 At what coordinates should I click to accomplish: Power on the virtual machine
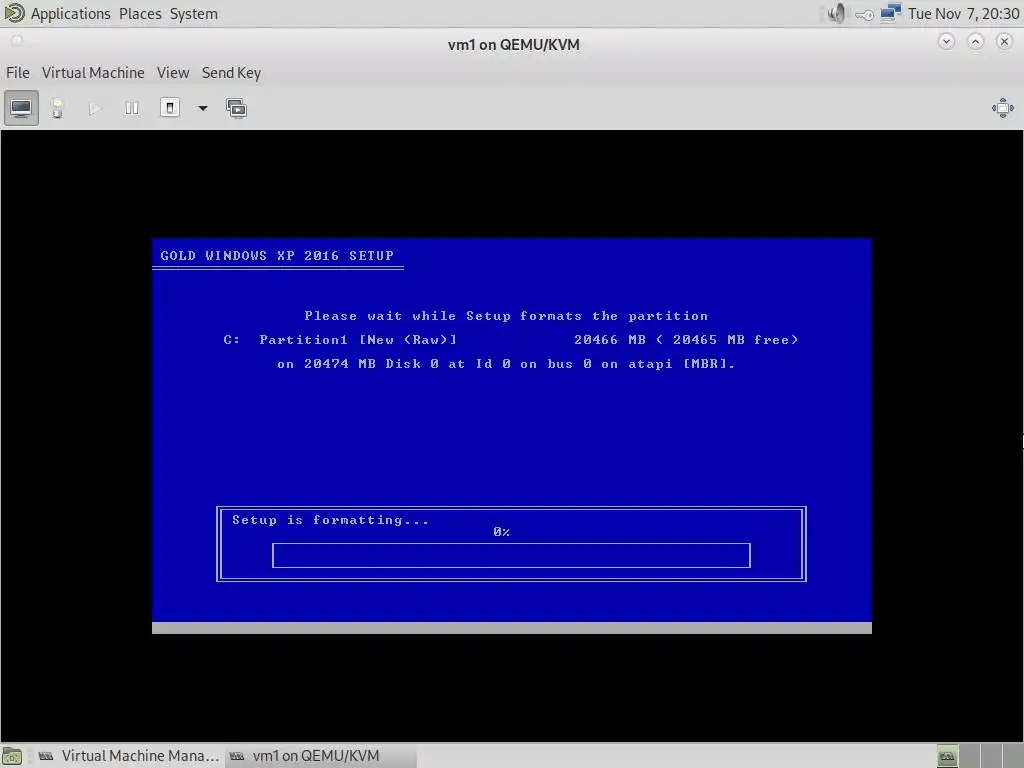95,108
